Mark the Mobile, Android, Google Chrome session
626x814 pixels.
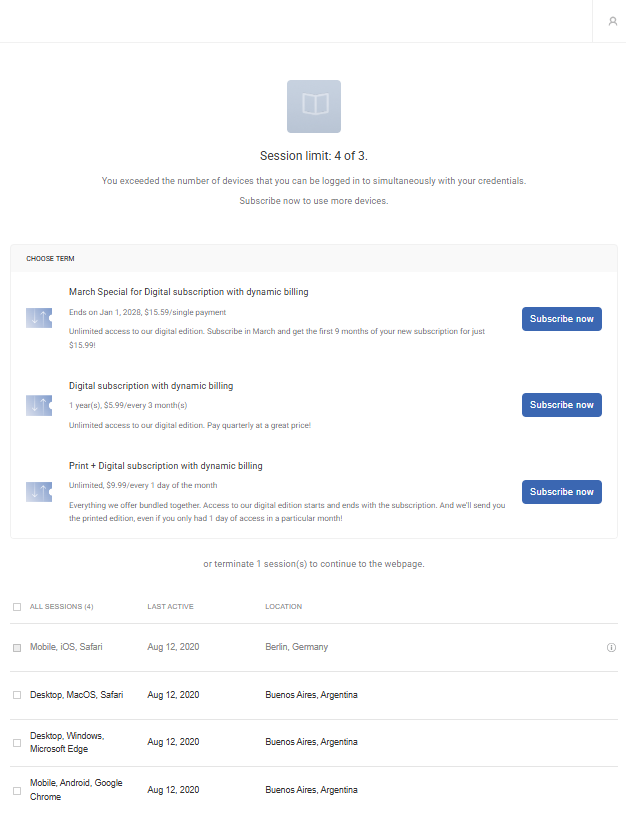pos(17,791)
